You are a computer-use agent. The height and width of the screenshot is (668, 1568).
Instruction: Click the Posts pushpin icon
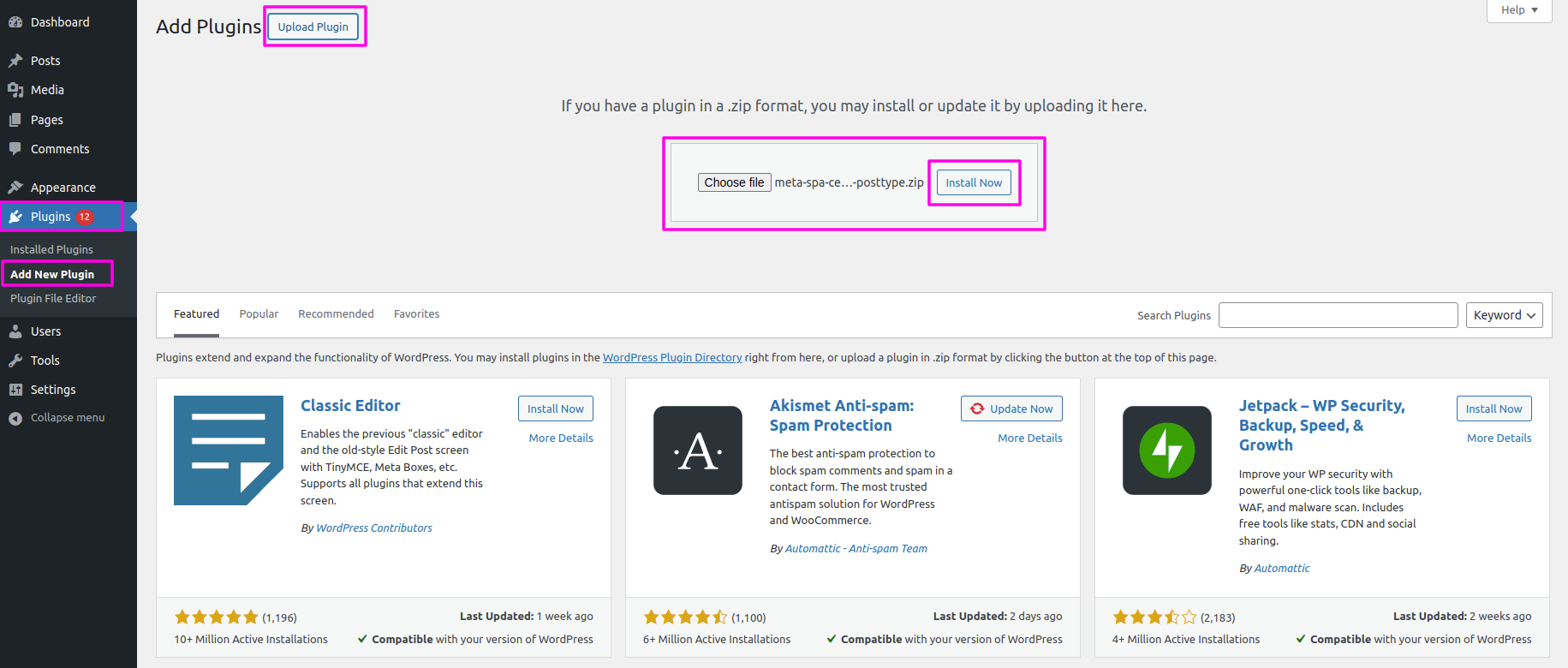pyautogui.click(x=15, y=61)
